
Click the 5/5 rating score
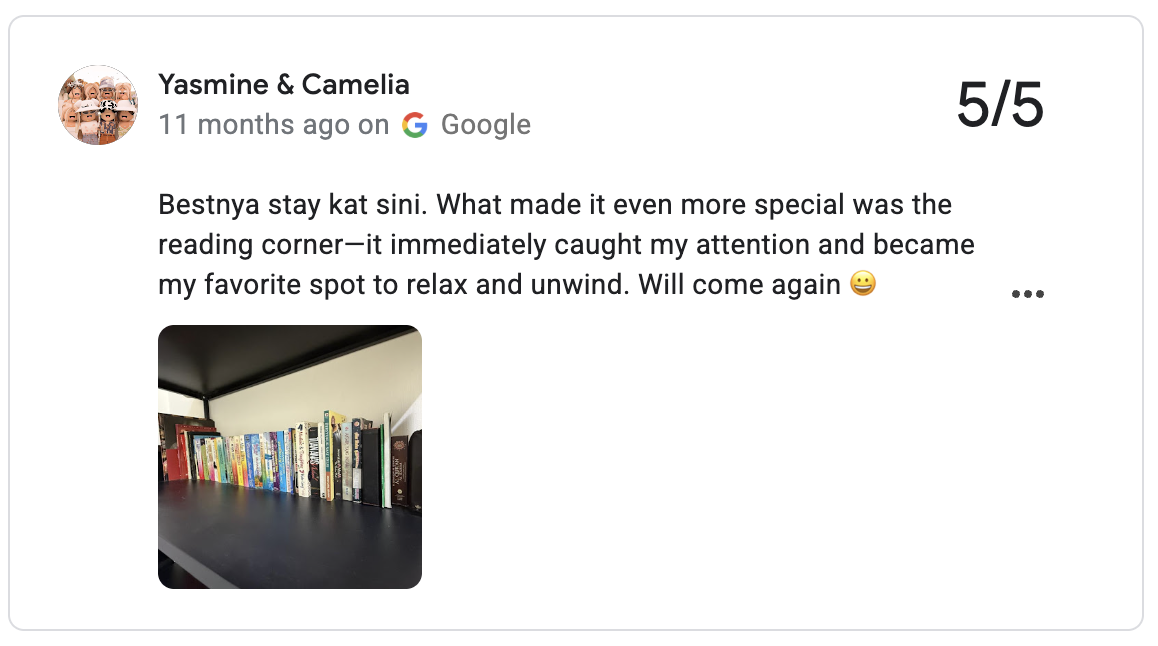click(999, 105)
